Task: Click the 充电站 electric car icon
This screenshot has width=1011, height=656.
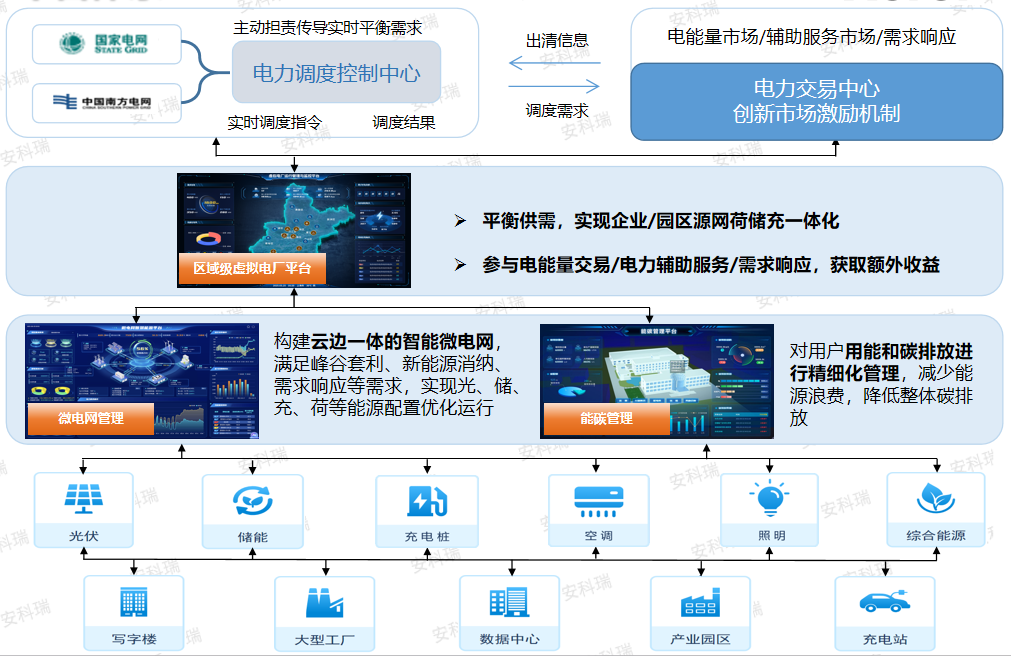Action: tap(886, 601)
